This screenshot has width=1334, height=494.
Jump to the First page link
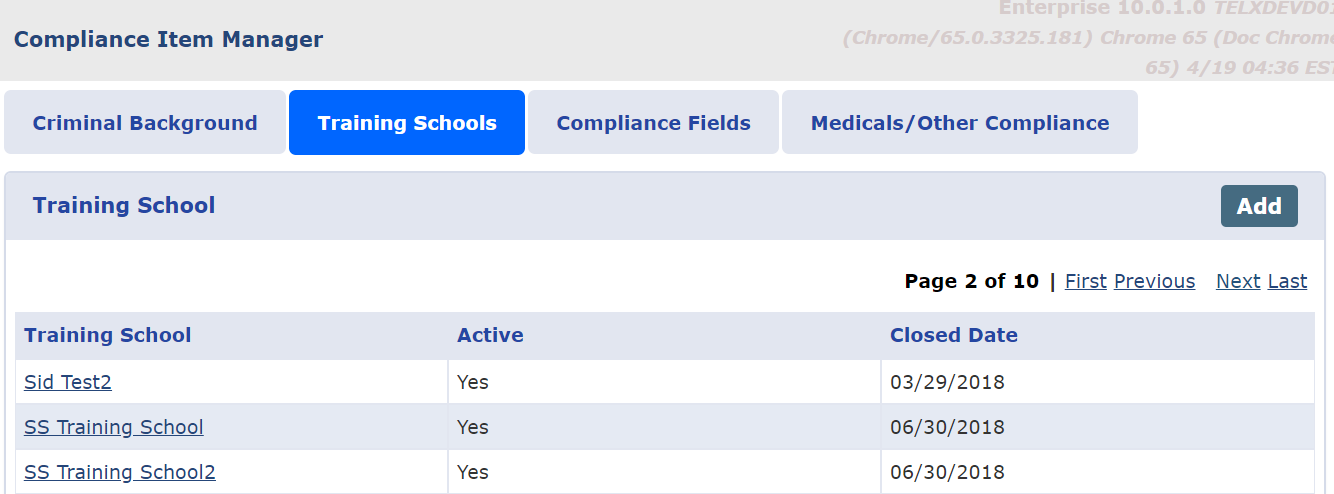click(1085, 281)
